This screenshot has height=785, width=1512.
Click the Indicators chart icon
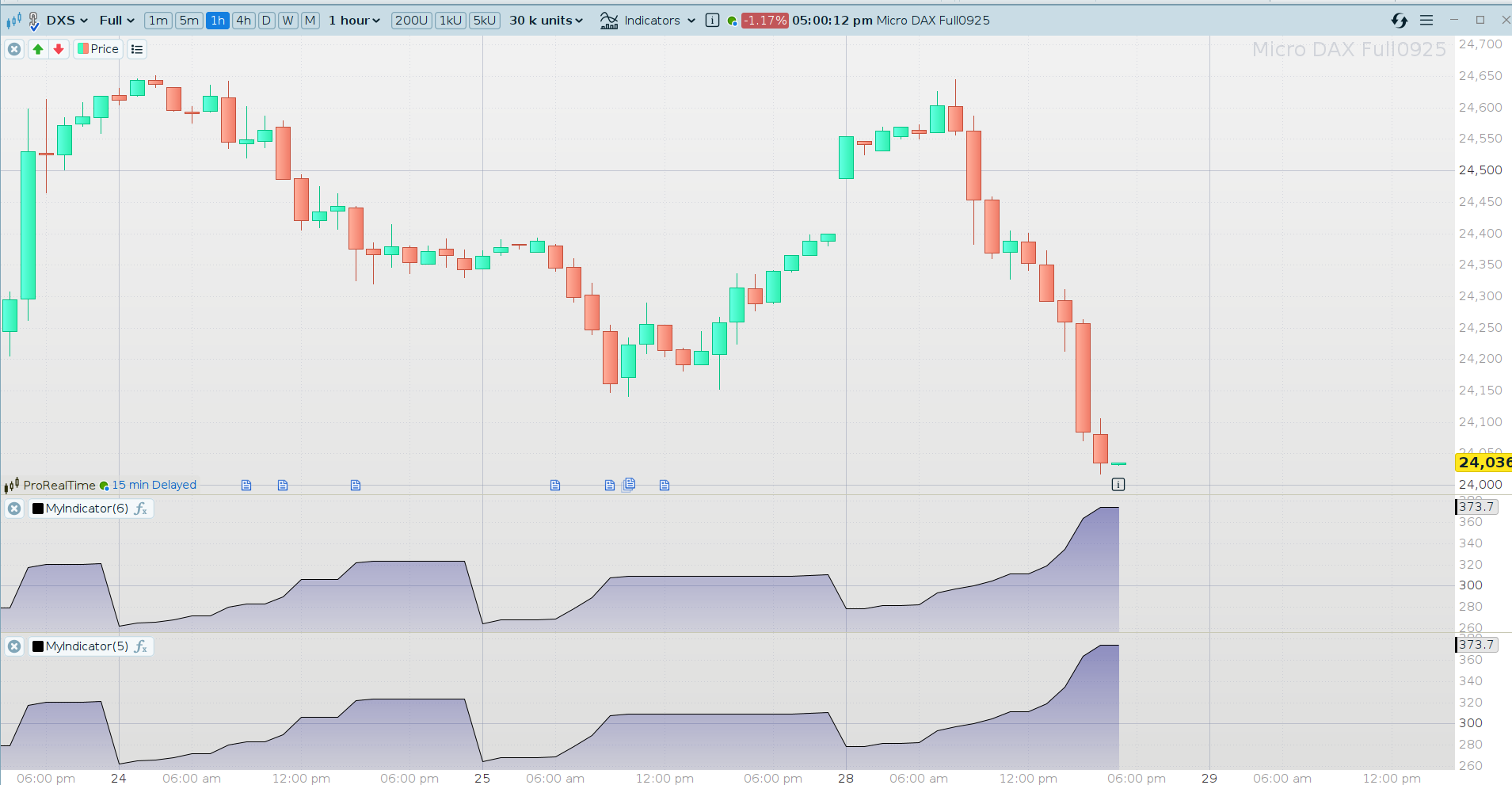pos(609,21)
